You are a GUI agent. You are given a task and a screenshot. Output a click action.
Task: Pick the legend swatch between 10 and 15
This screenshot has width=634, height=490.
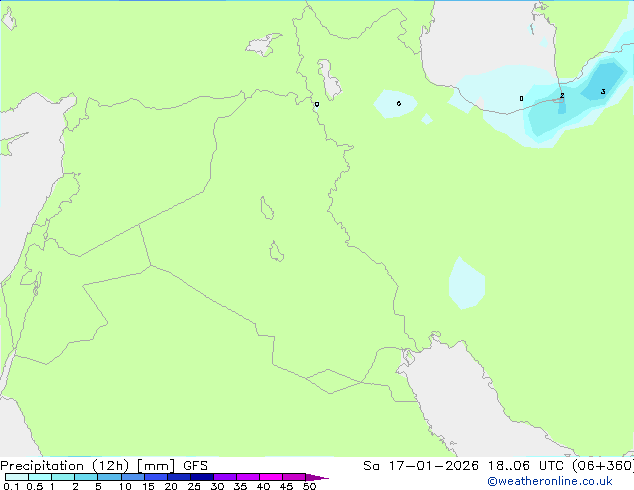[x=132, y=477]
